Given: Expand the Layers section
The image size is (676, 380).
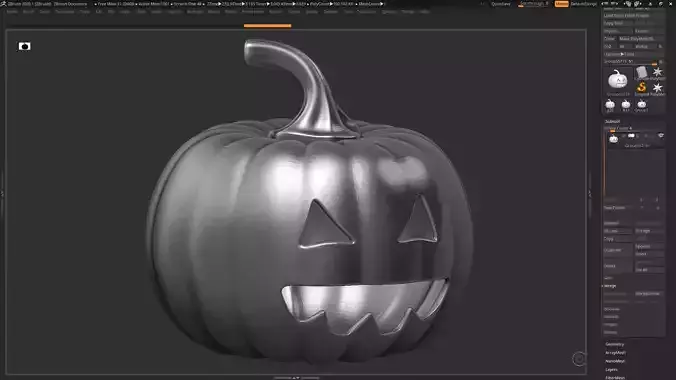Looking at the screenshot, I should click(611, 370).
